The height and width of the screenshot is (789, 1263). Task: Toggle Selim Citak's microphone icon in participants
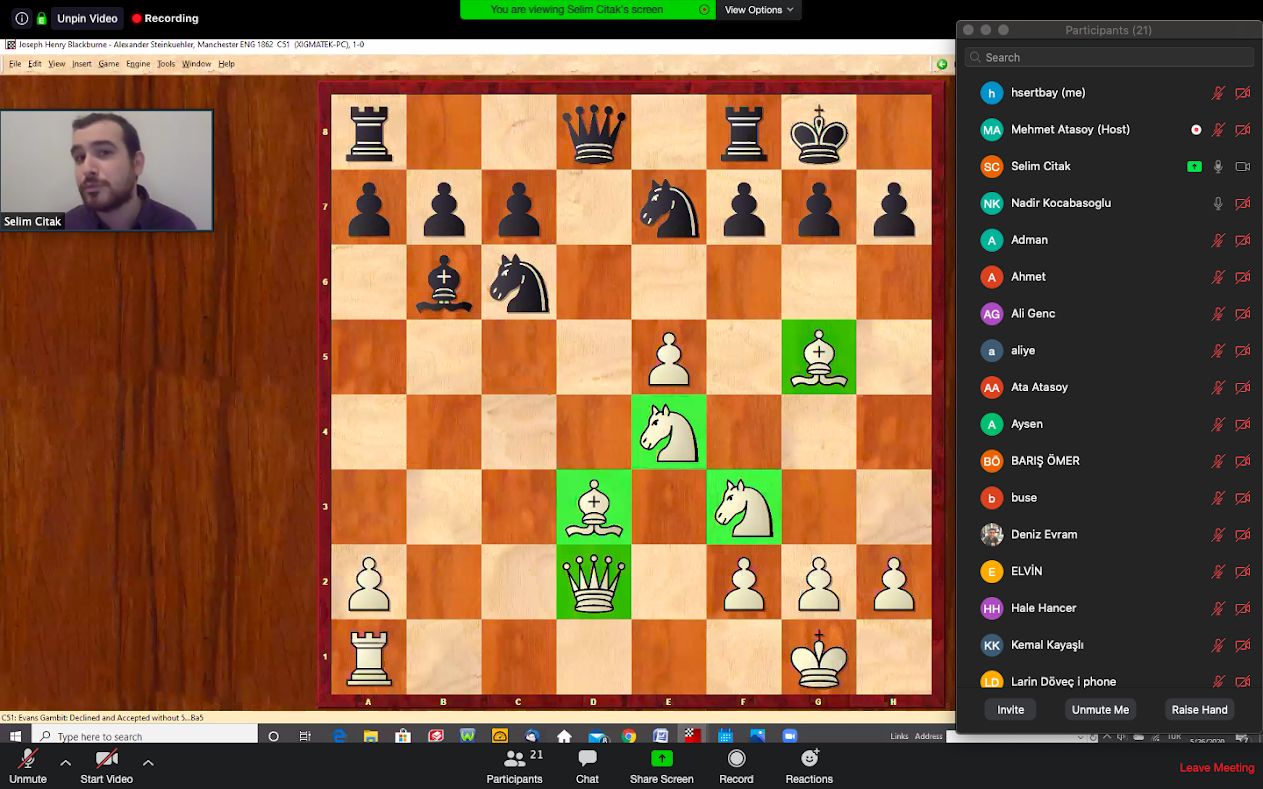pyautogui.click(x=1217, y=166)
